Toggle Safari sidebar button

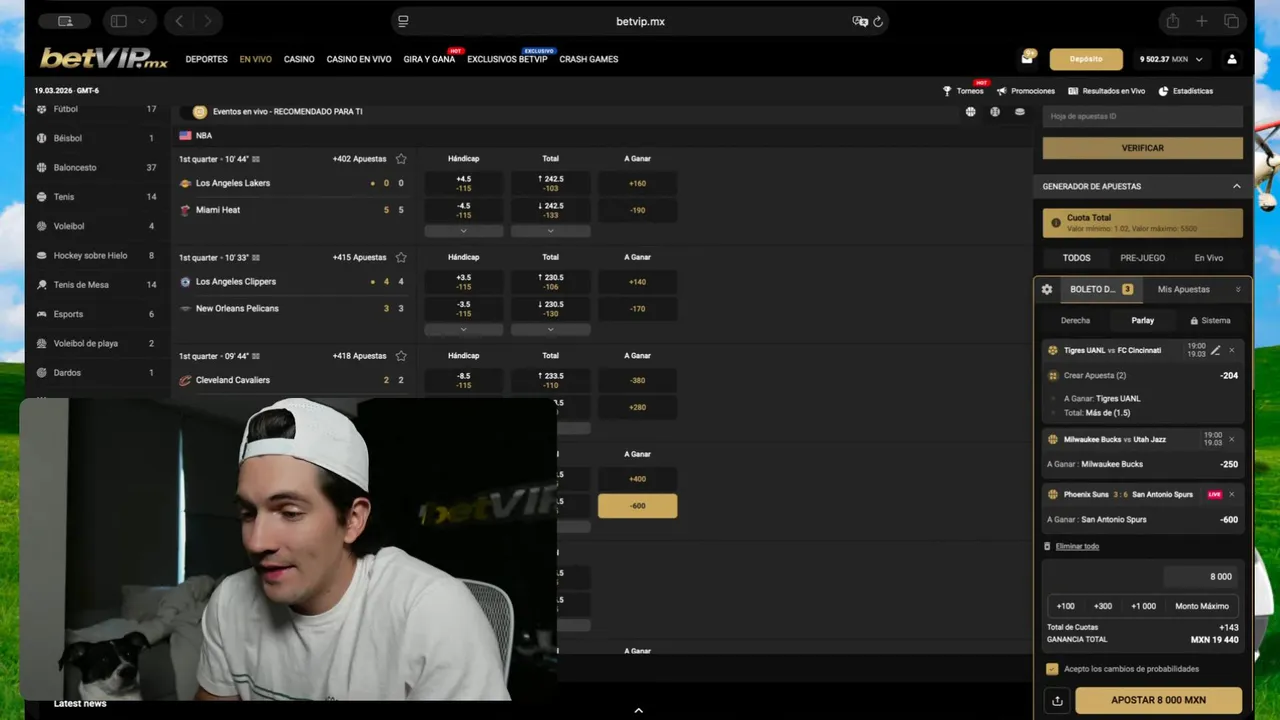tap(119, 21)
